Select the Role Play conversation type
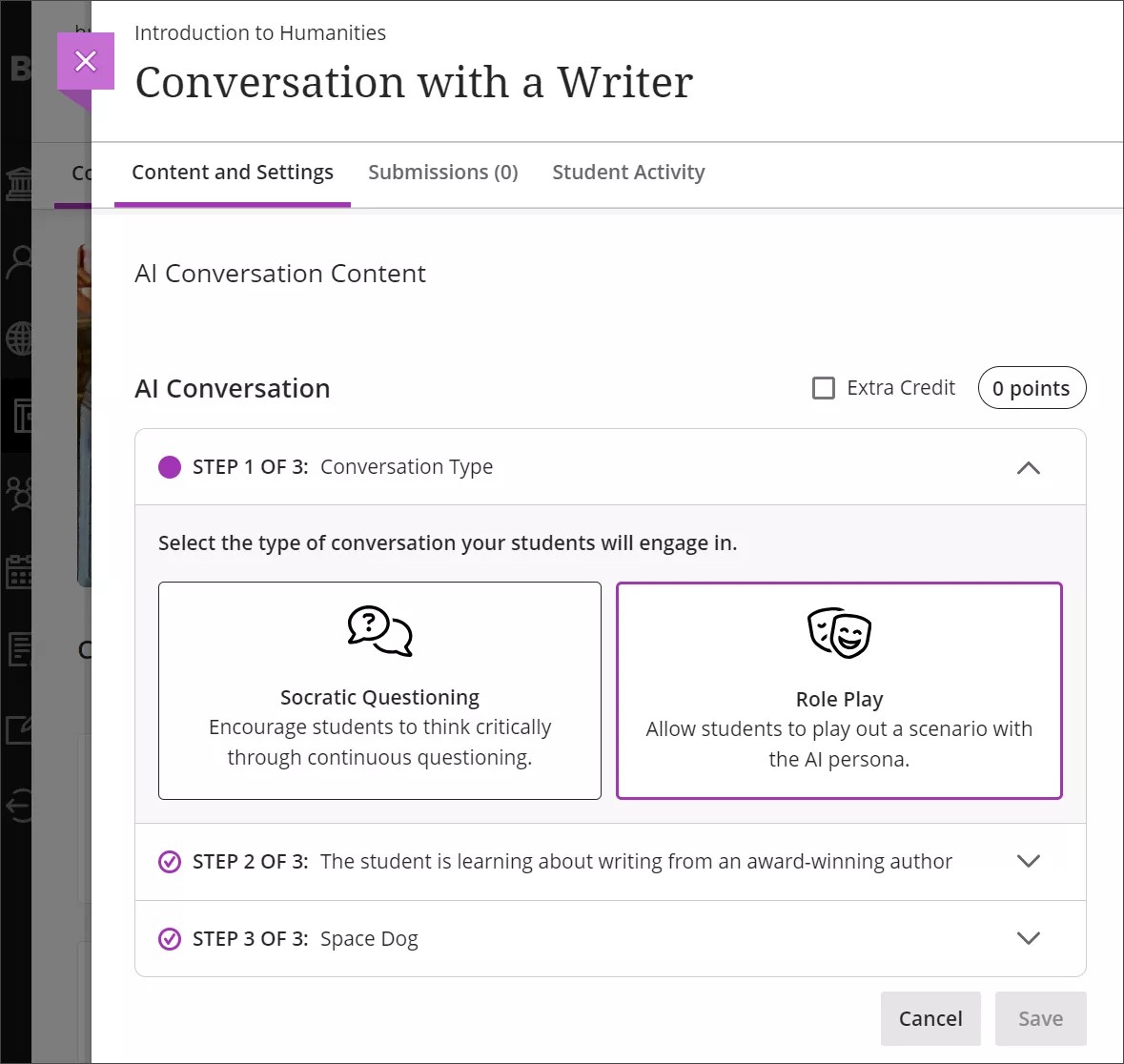This screenshot has width=1124, height=1064. tap(839, 690)
